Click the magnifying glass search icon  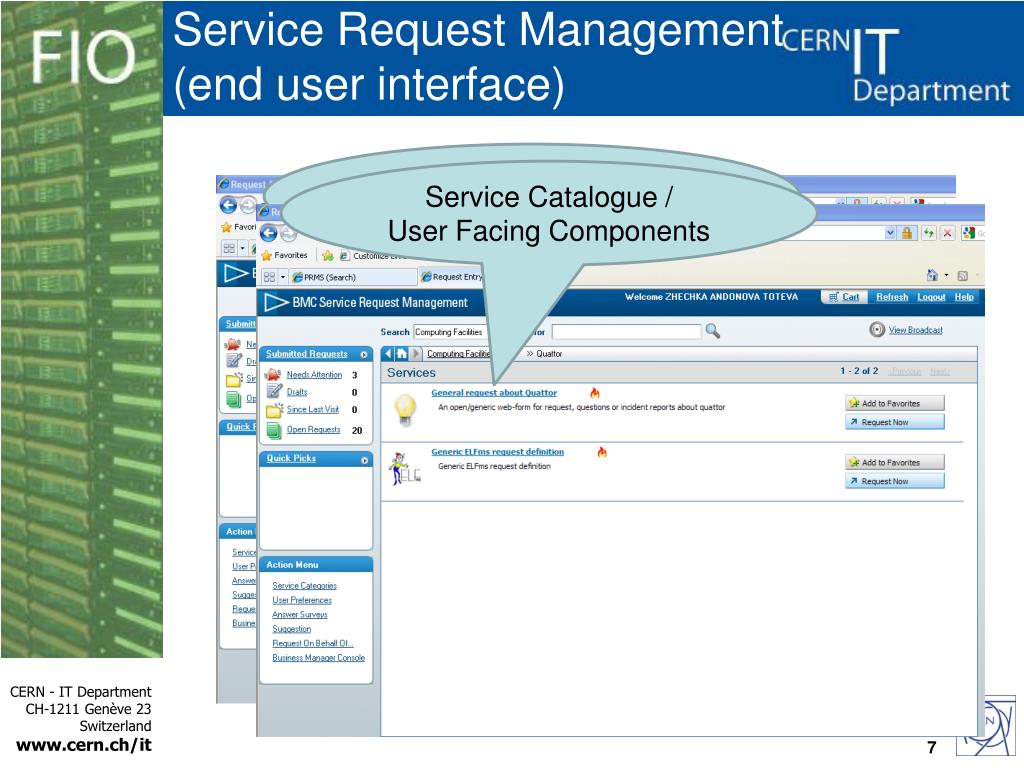click(x=712, y=331)
